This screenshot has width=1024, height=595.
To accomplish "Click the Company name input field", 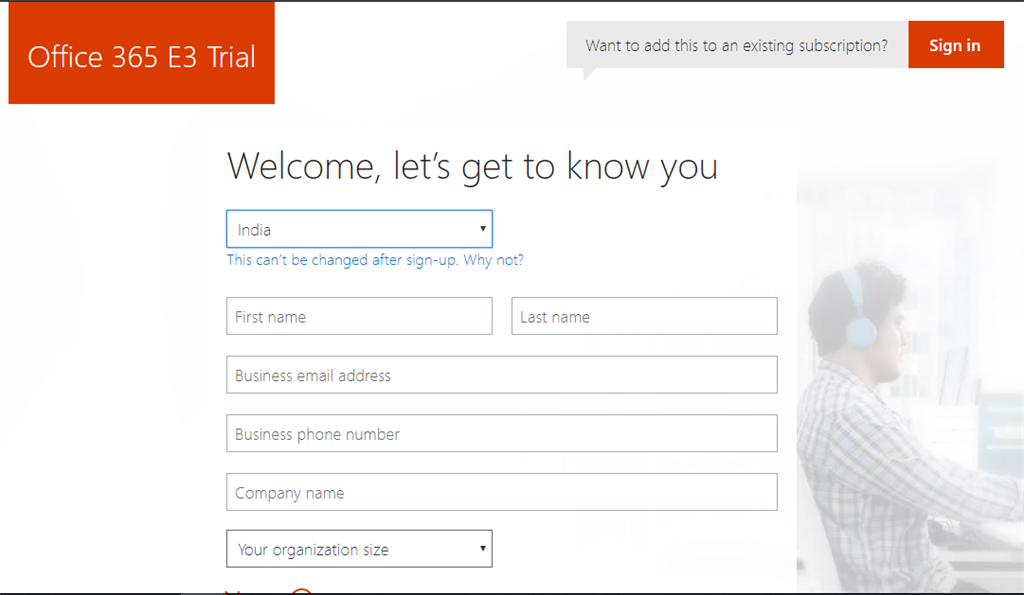I will point(501,492).
